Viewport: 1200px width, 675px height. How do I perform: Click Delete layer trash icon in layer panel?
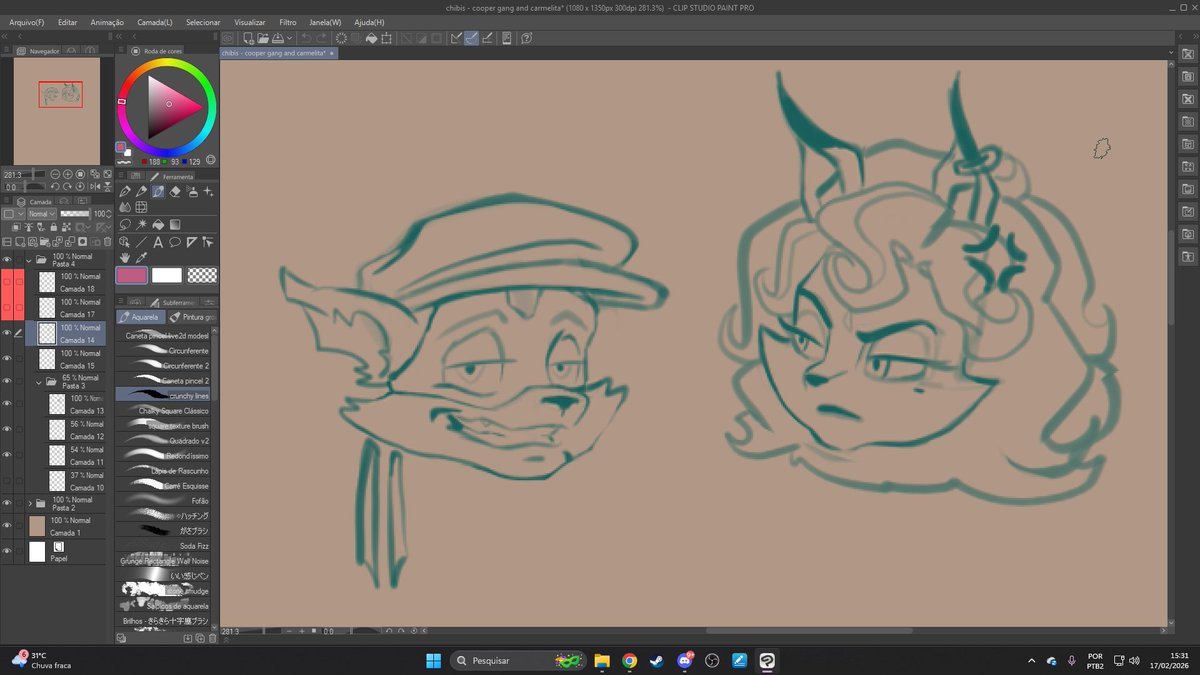[107, 241]
